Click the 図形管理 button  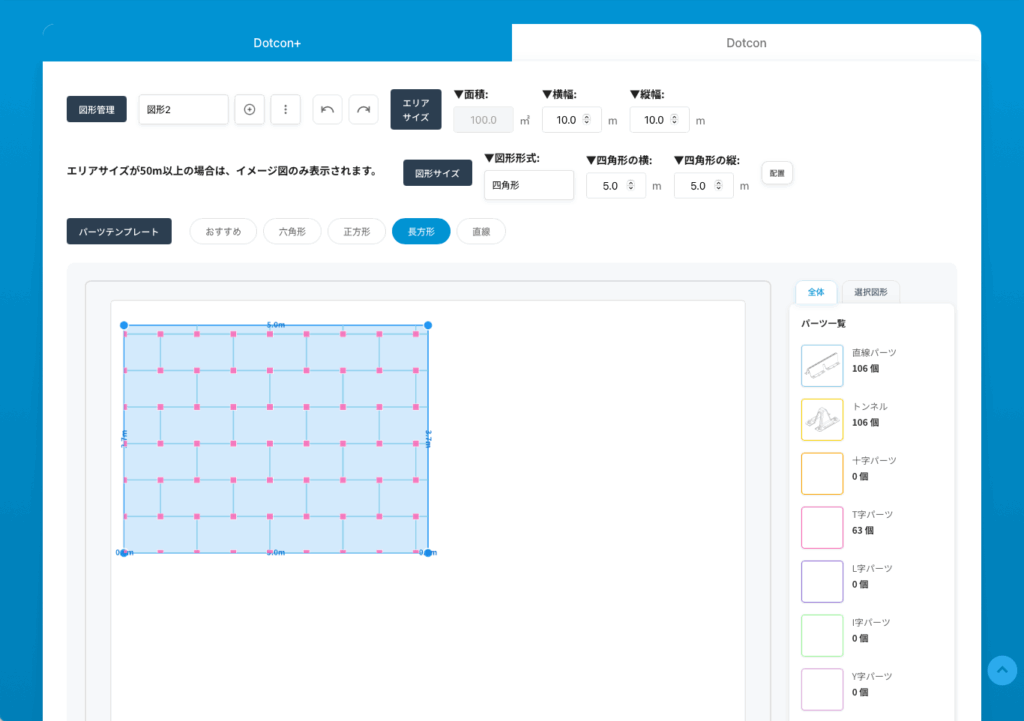[x=97, y=110]
